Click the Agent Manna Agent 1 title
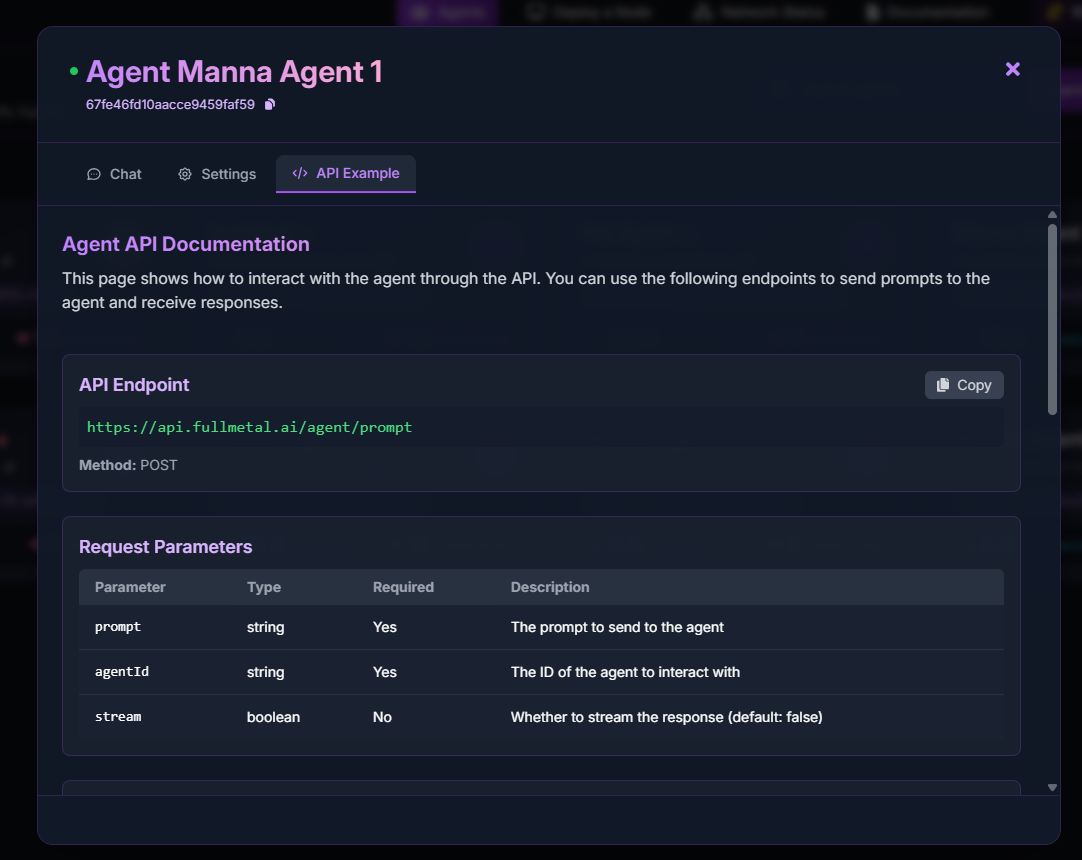Screen dimensions: 1082x860 coord(234,72)
